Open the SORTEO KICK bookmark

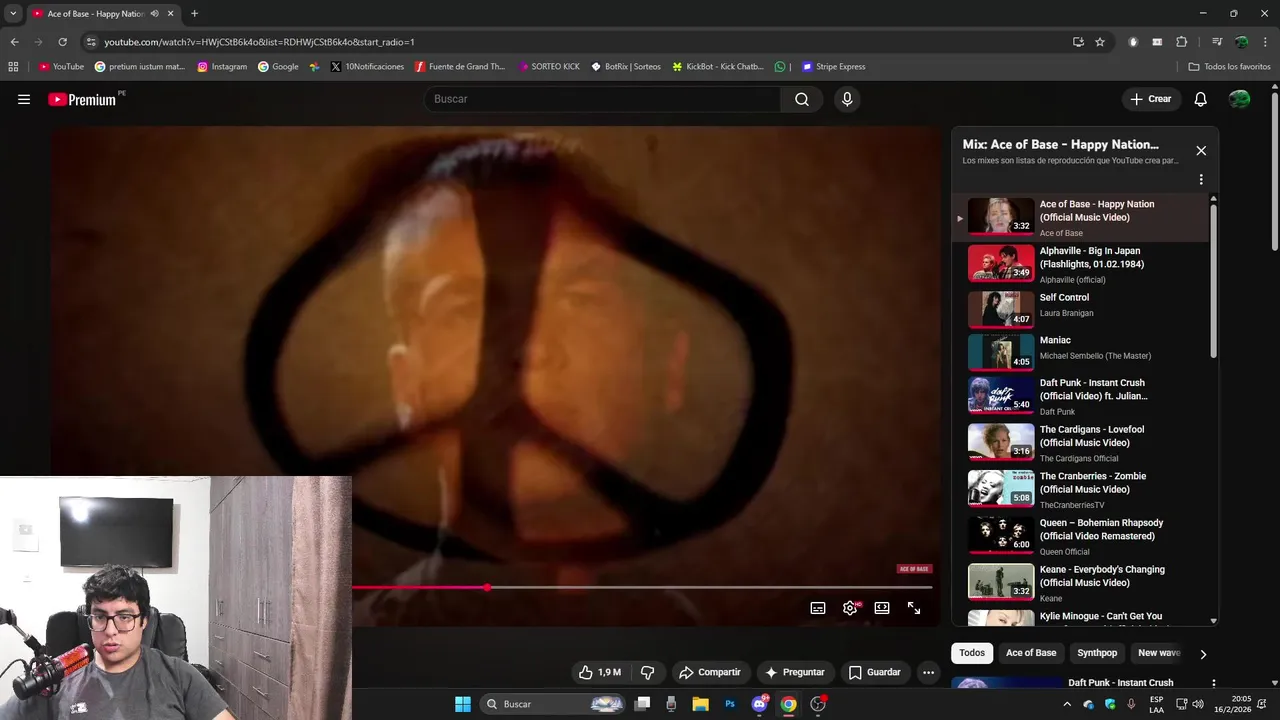coord(549,67)
